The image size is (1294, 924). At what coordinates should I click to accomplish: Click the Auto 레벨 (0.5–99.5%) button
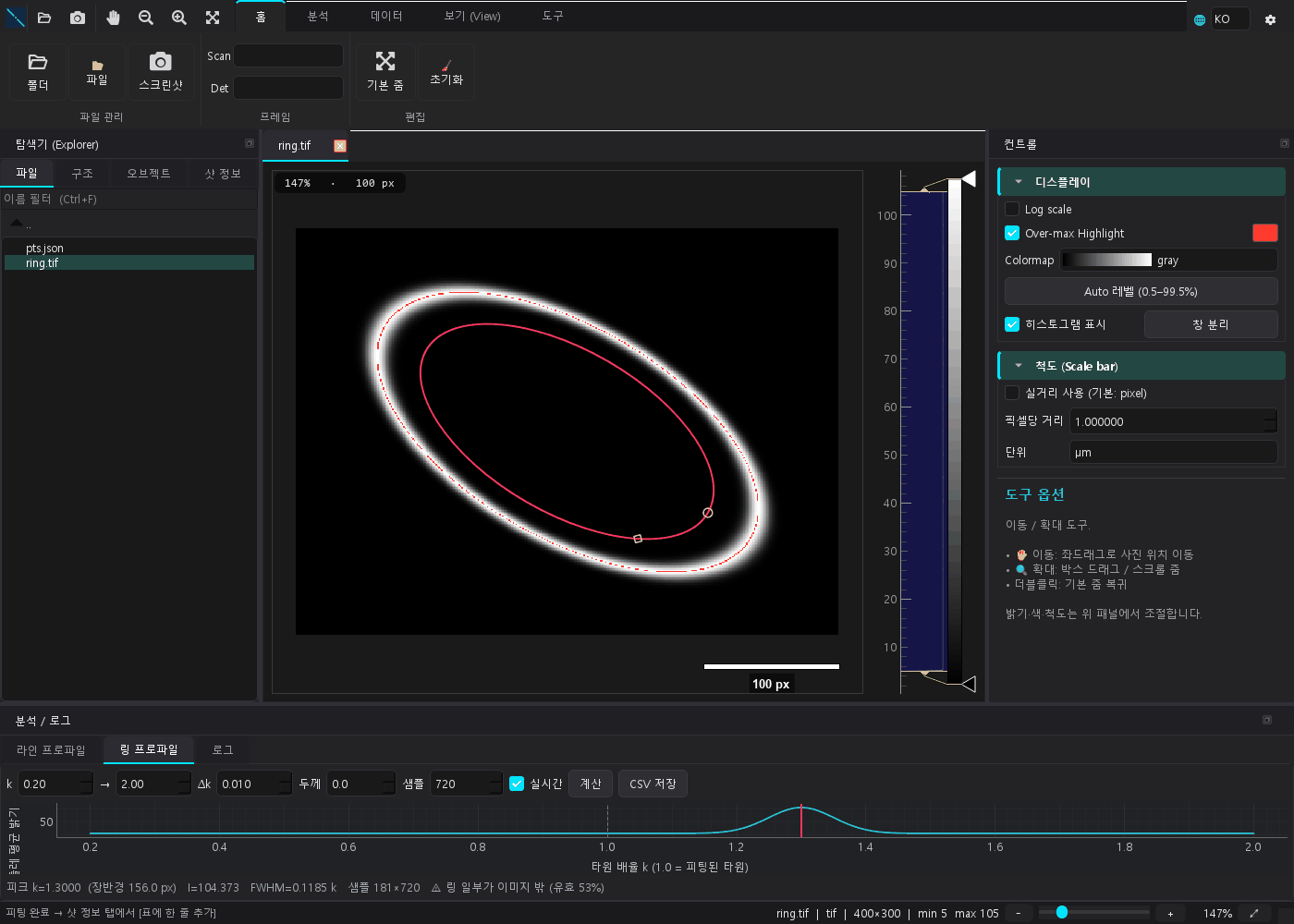coord(1141,291)
